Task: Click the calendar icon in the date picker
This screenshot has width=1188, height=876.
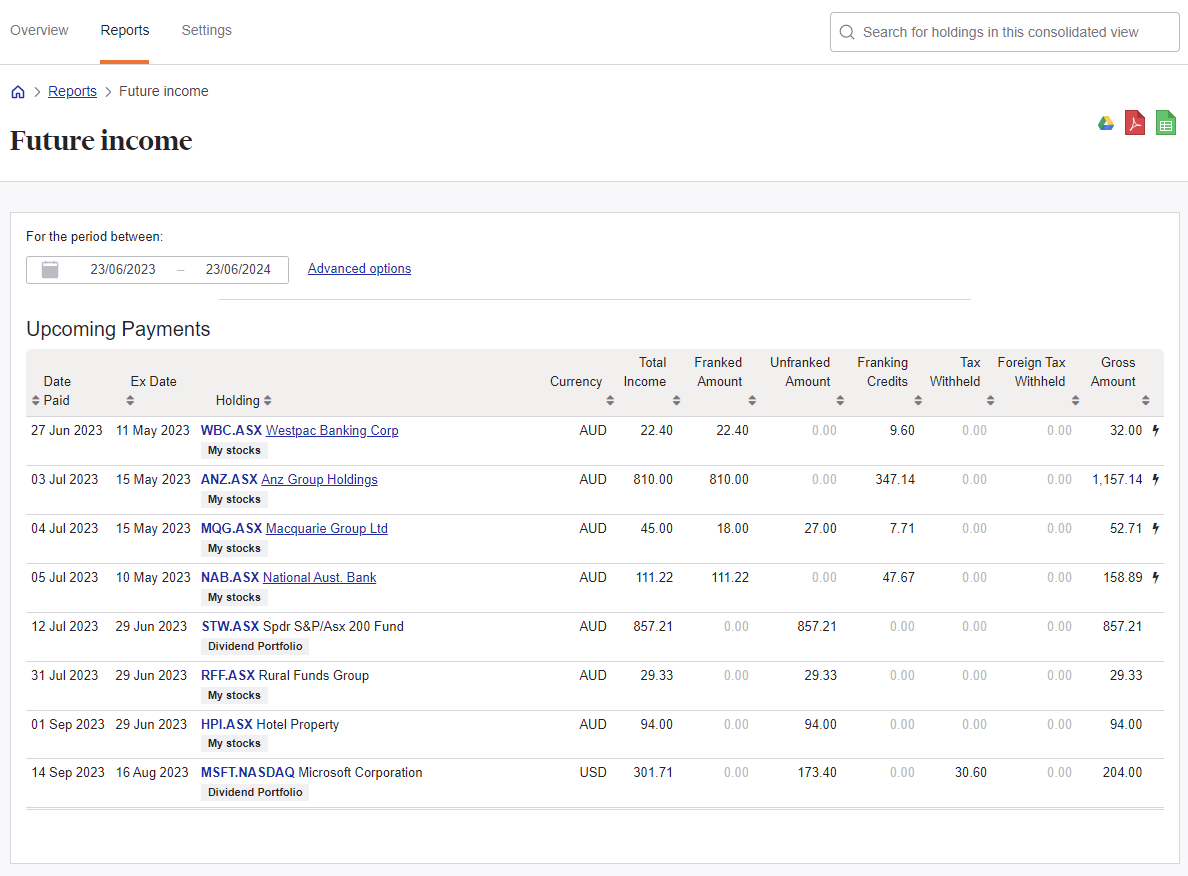Action: (x=50, y=269)
